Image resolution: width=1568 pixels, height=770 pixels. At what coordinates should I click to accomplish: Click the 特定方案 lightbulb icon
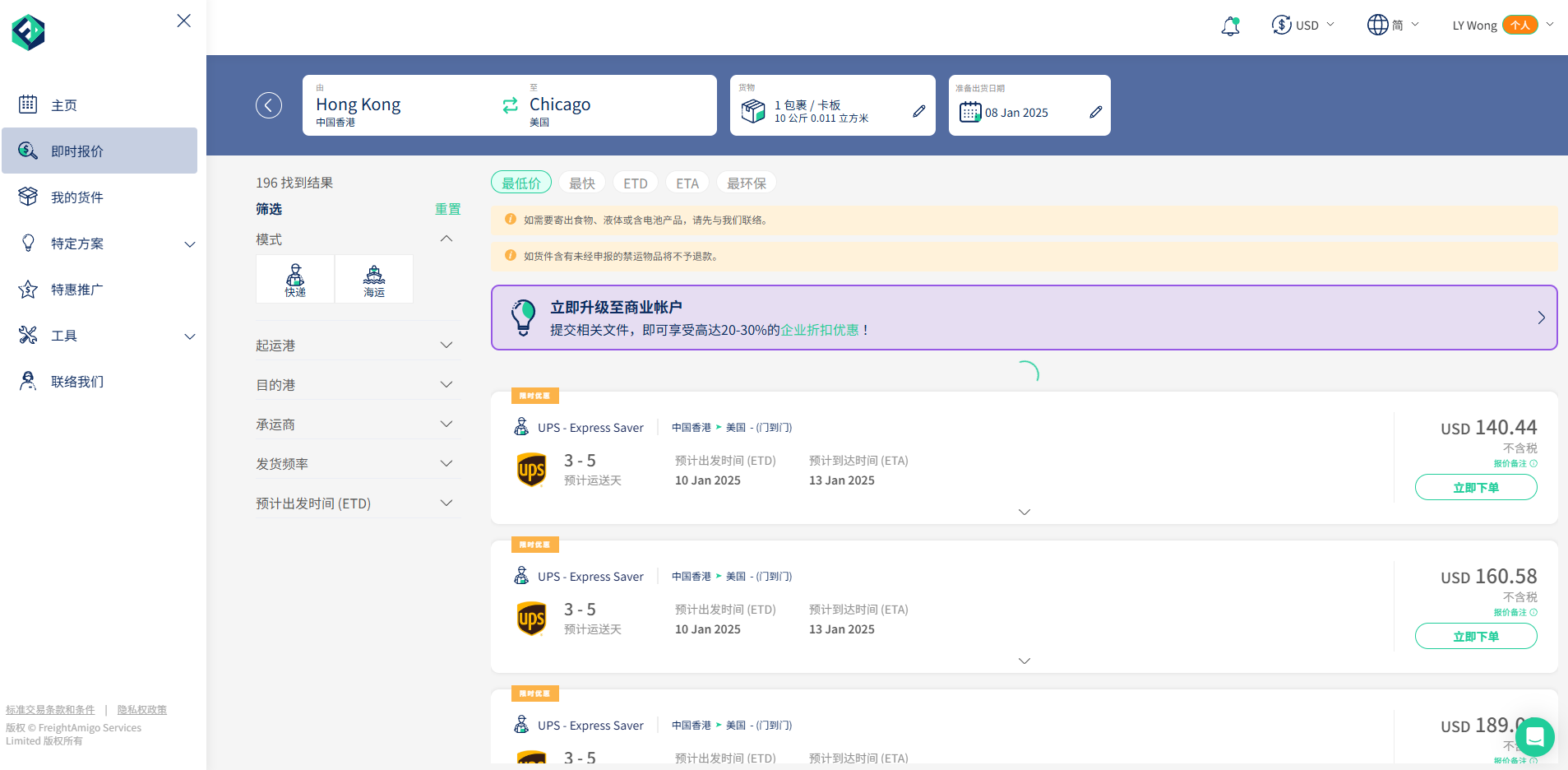(28, 243)
